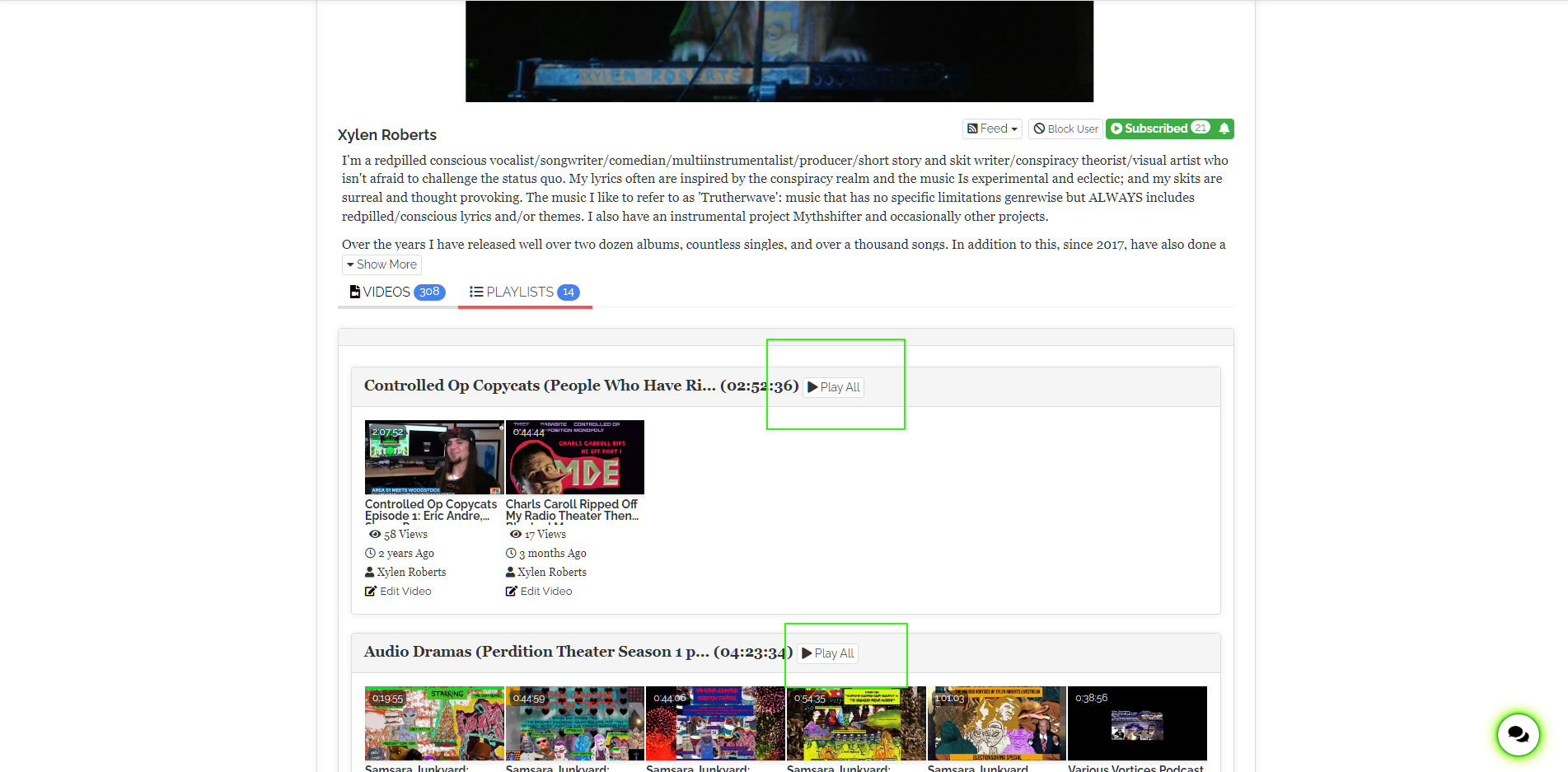Click the play icon inside the Subscribed button
The height and width of the screenshot is (772, 1568).
coord(1118,129)
